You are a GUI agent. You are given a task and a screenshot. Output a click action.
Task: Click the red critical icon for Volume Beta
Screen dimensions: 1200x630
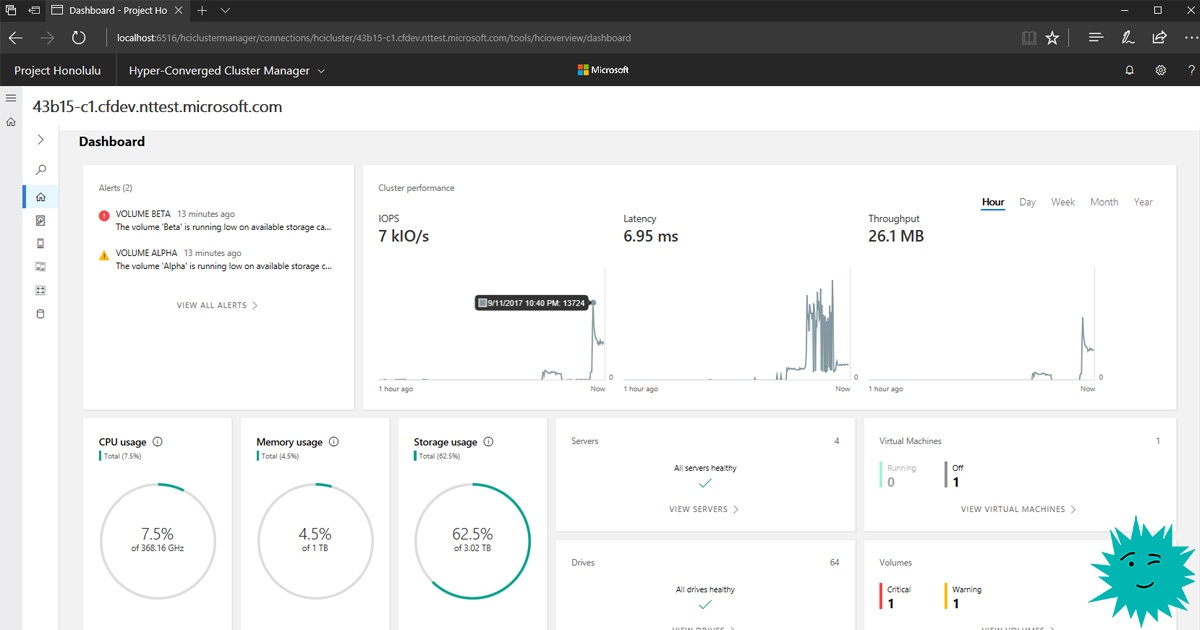[x=104, y=215]
